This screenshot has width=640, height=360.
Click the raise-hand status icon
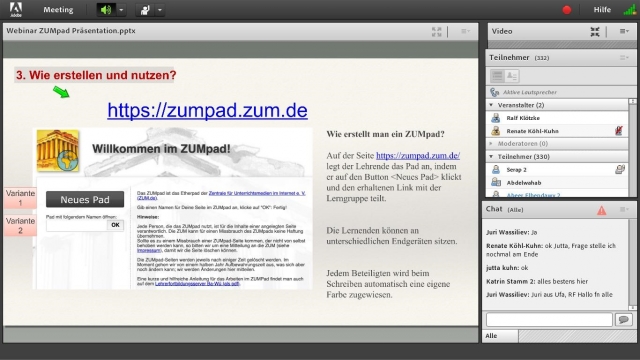tap(144, 10)
